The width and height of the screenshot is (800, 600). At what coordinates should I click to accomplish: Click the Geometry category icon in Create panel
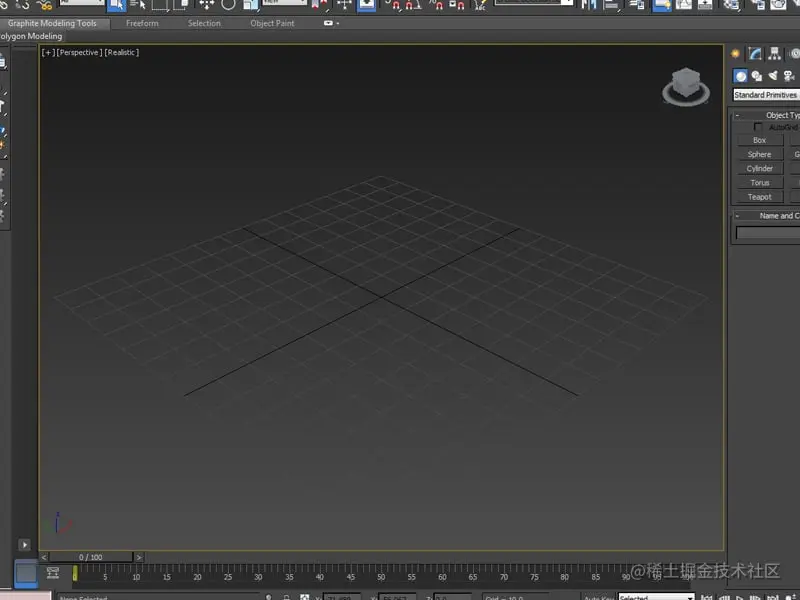[x=741, y=75]
